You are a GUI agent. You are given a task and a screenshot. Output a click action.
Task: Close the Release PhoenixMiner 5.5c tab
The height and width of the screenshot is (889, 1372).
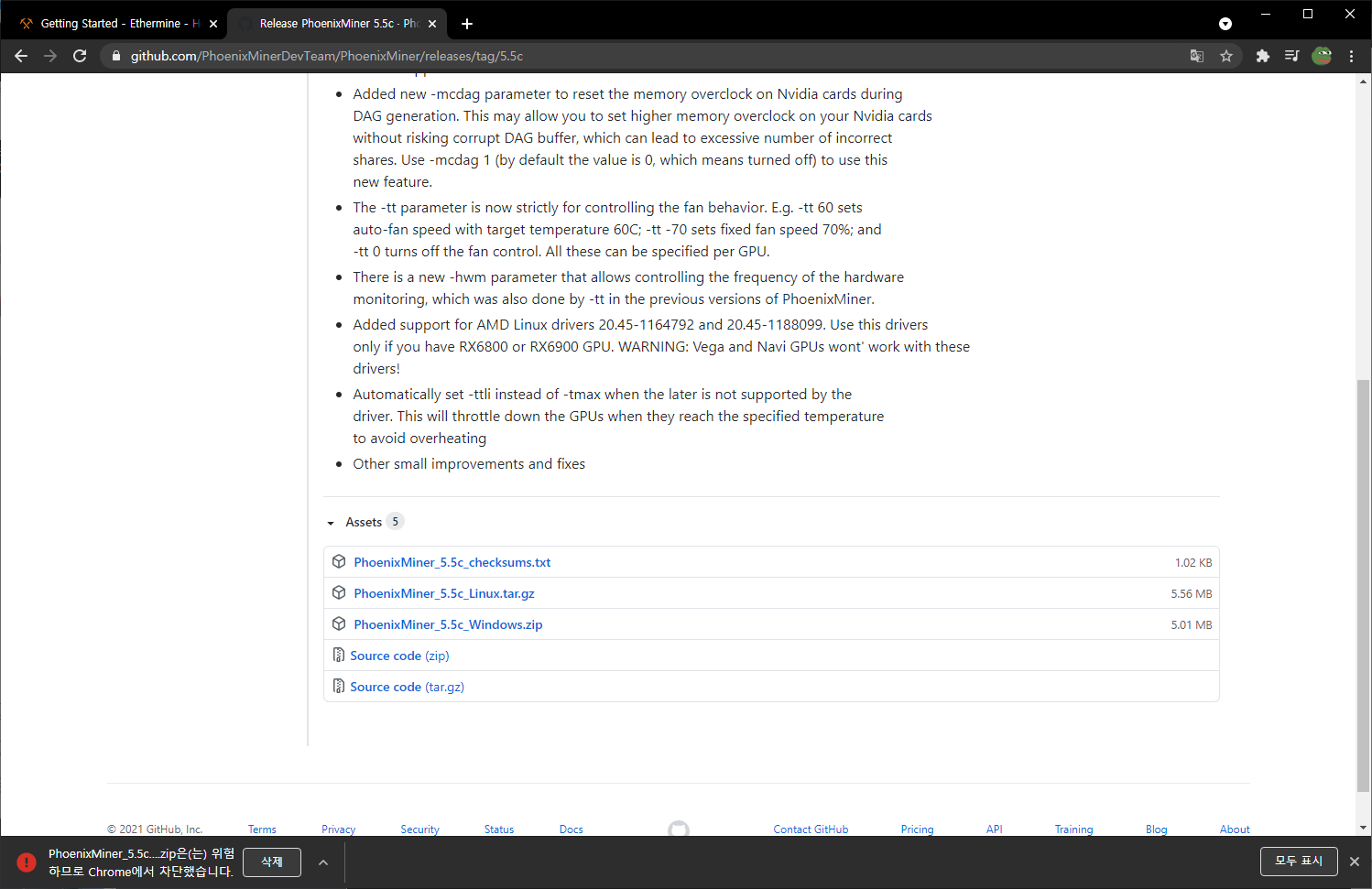click(432, 24)
